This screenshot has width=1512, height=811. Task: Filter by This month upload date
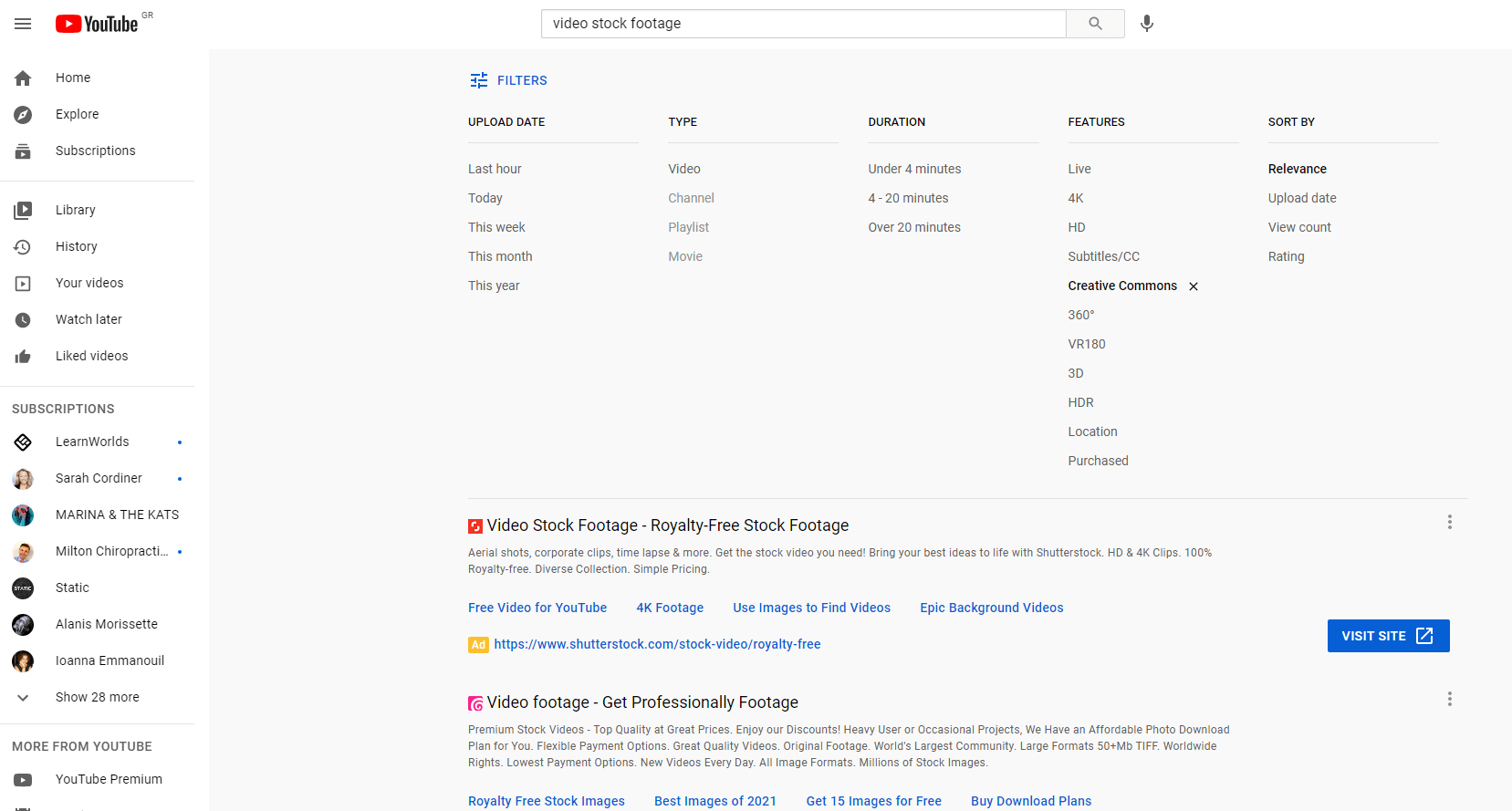pos(500,256)
